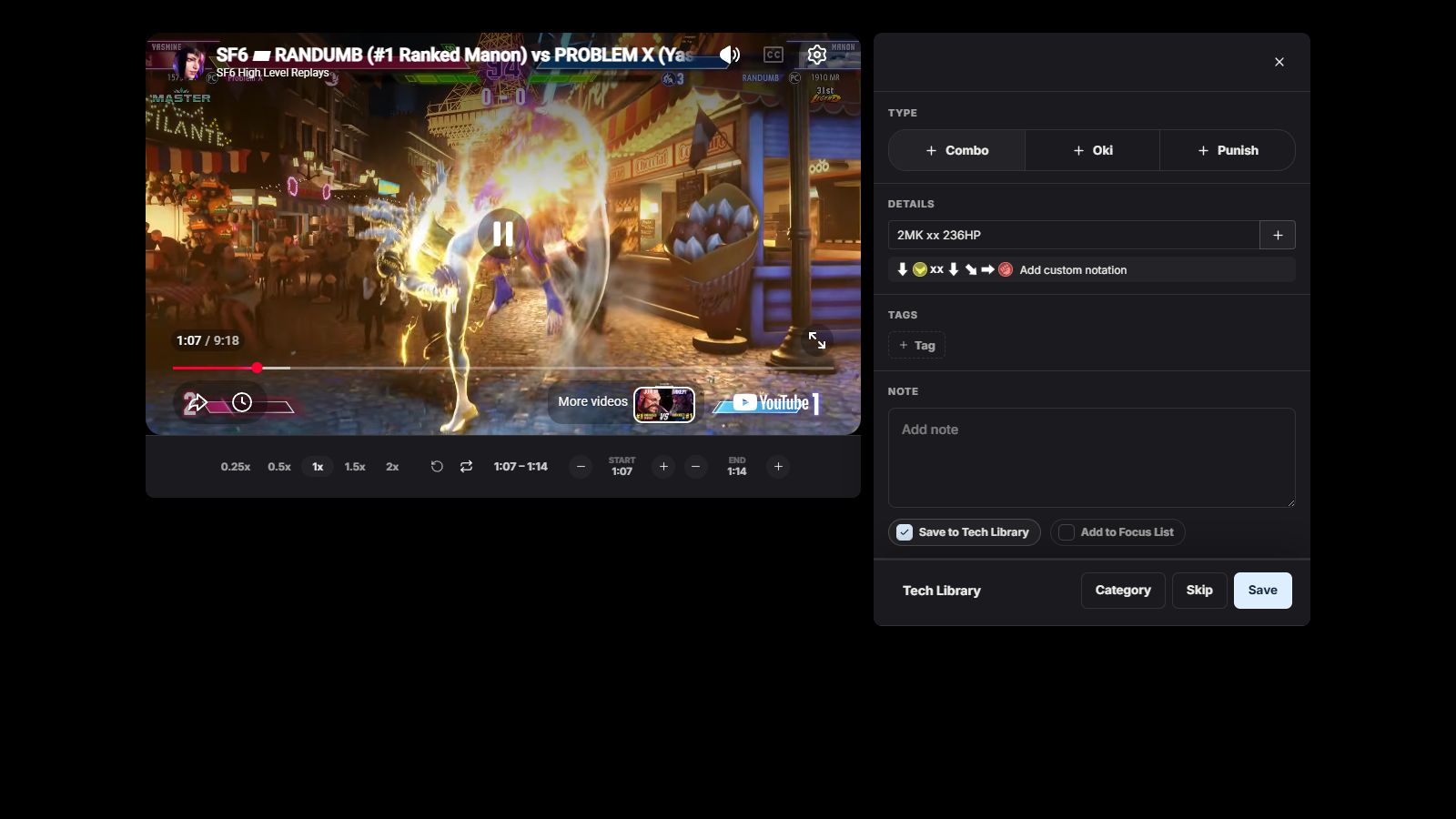Image resolution: width=1456 pixels, height=819 pixels.
Task: Increase START time with plus button
Action: pyautogui.click(x=663, y=467)
